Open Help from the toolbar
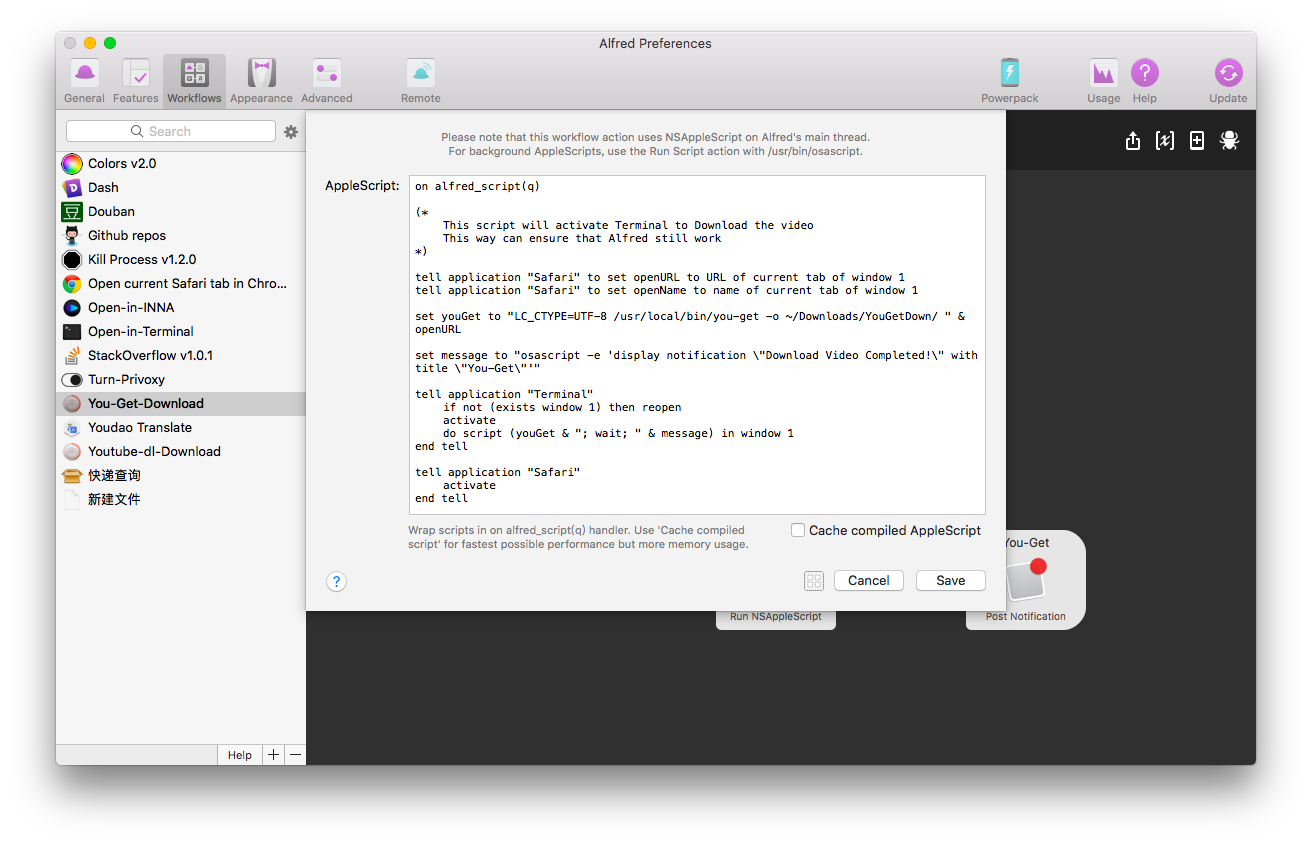 [1145, 81]
